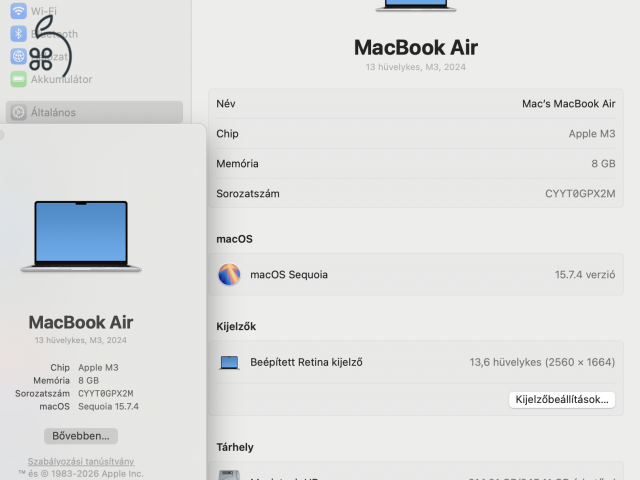Click the Beépített Retina kijelző display icon
The height and width of the screenshot is (480, 640).
pos(229,362)
